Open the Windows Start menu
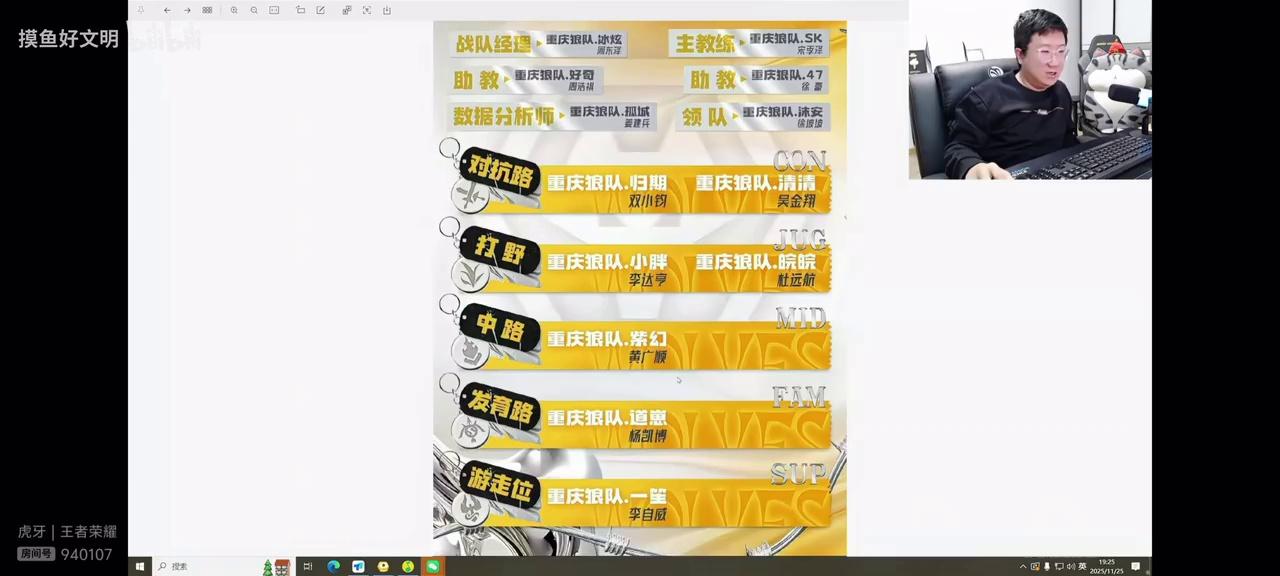The height and width of the screenshot is (576, 1280). 140,567
